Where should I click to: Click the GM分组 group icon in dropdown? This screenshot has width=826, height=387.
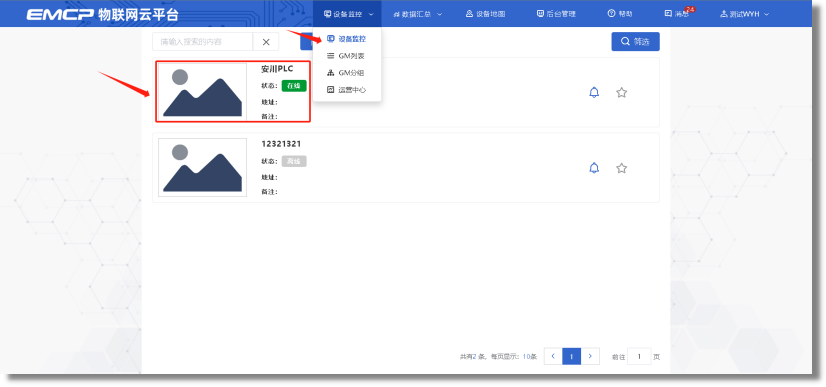pos(330,73)
